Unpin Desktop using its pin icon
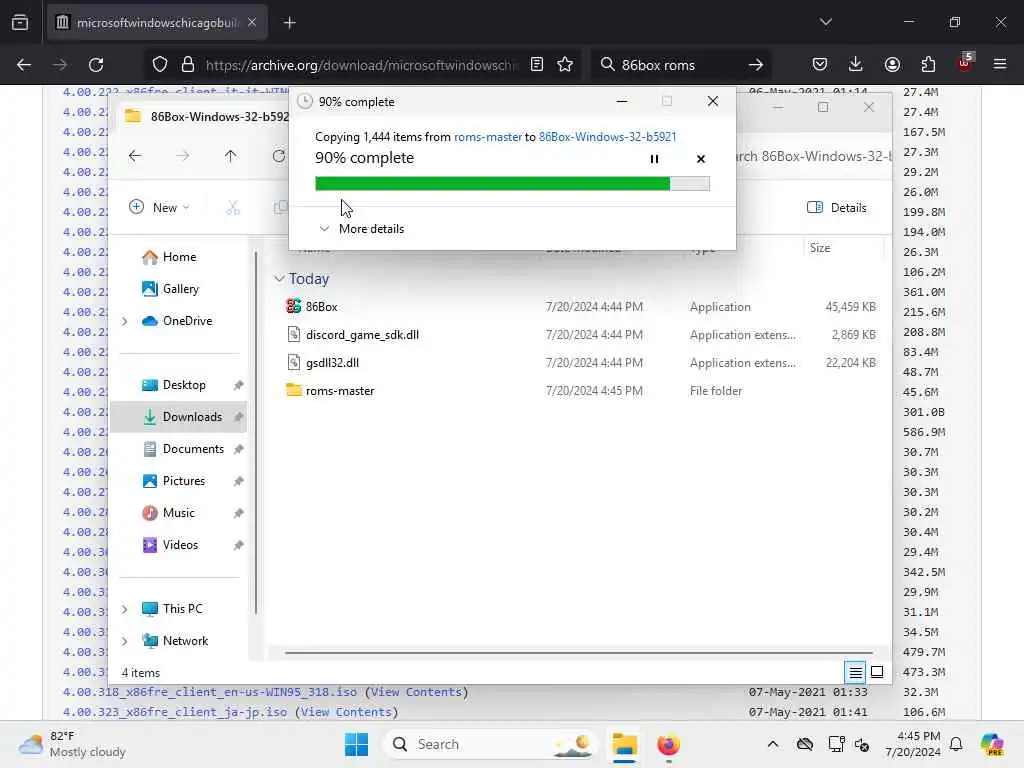Viewport: 1024px width, 768px height. coord(238,385)
